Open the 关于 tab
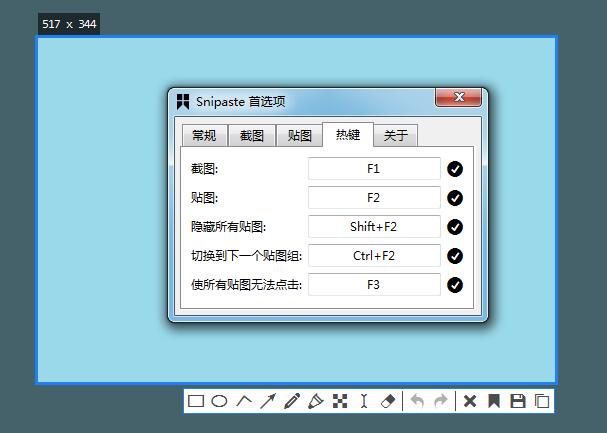This screenshot has width=607, height=433. click(x=396, y=136)
